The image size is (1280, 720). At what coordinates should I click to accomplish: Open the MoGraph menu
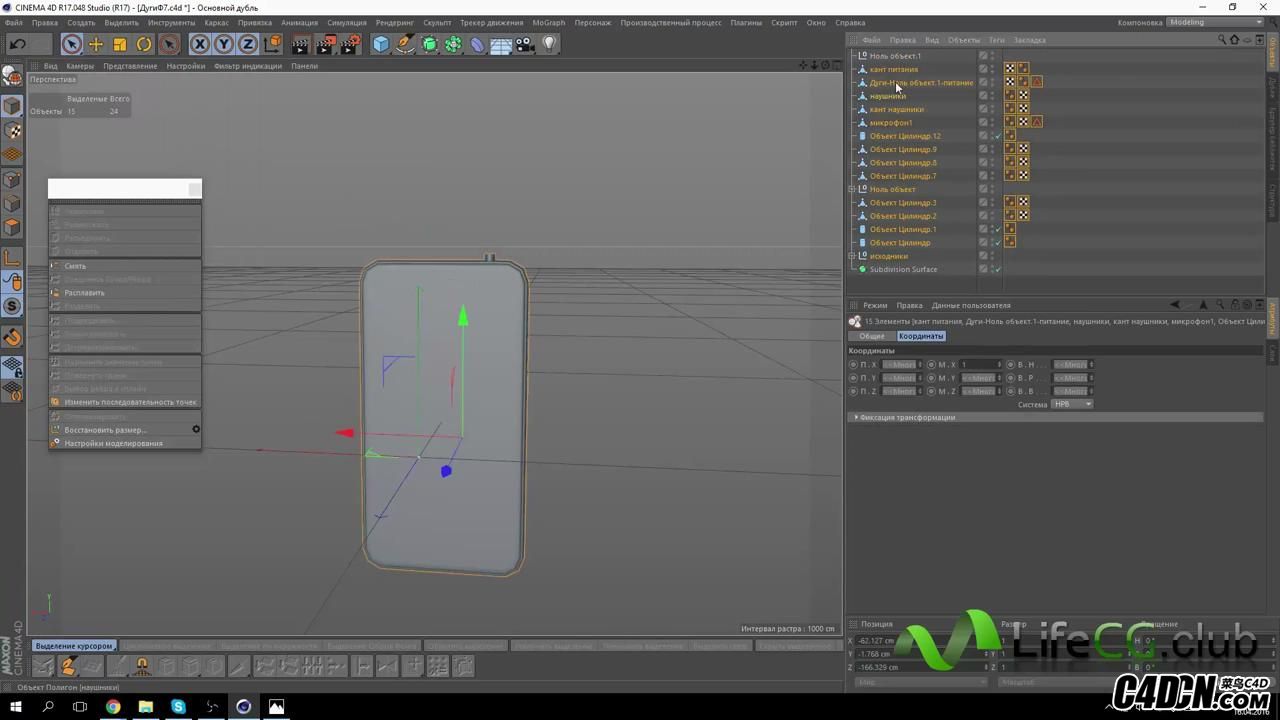pyautogui.click(x=548, y=22)
